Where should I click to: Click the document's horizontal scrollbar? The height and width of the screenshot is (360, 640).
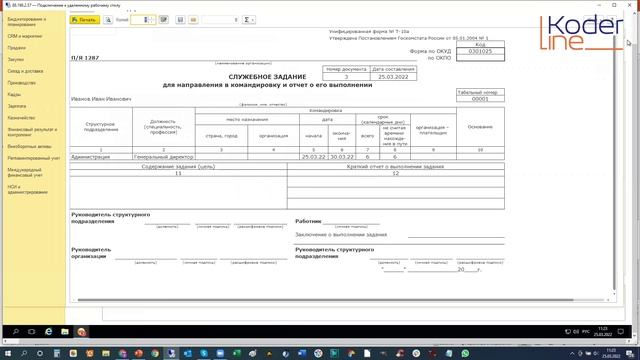pyautogui.click(x=325, y=300)
